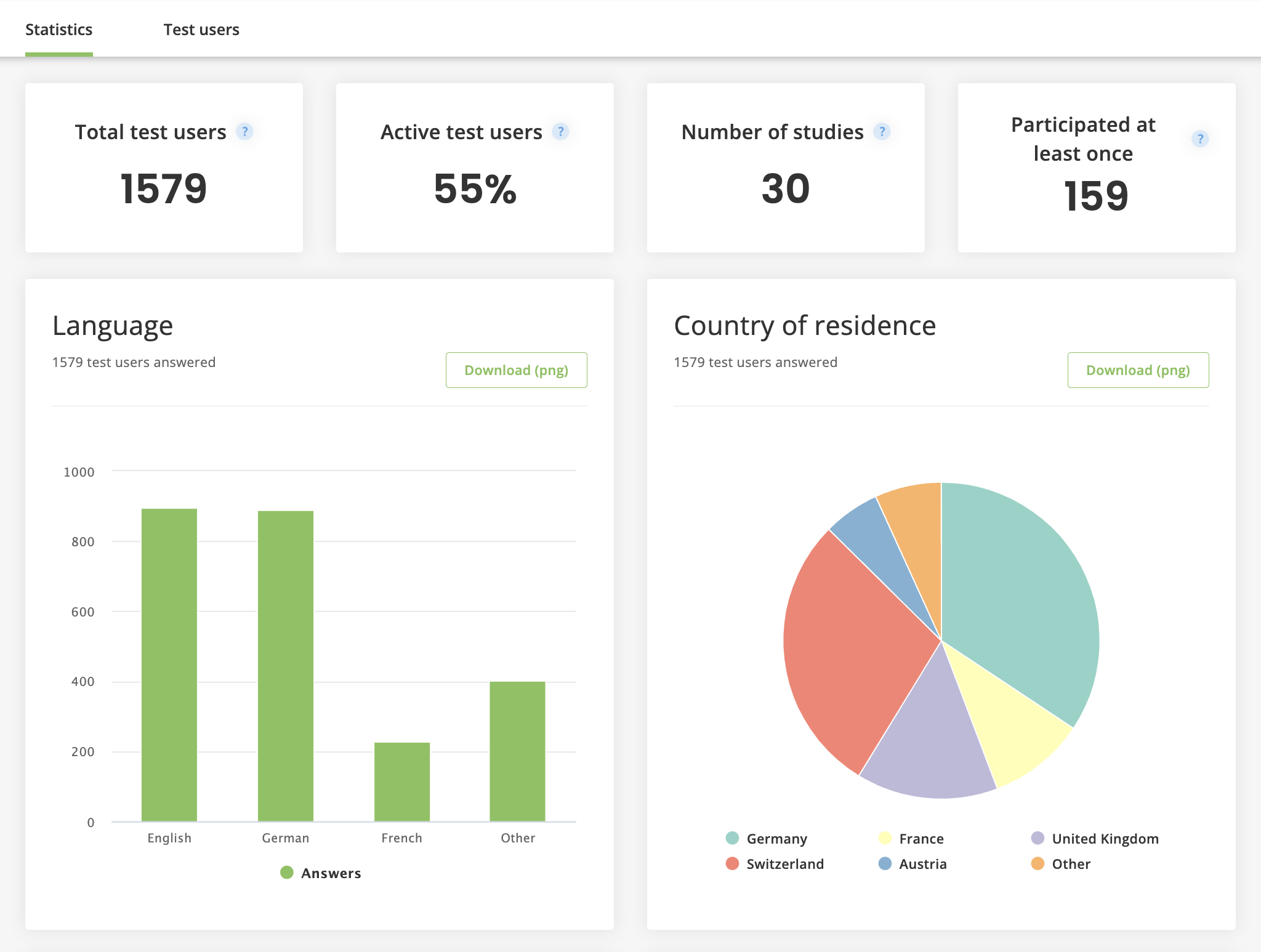This screenshot has width=1261, height=952.
Task: Download Country of residence chart png
Action: pos(1138,370)
